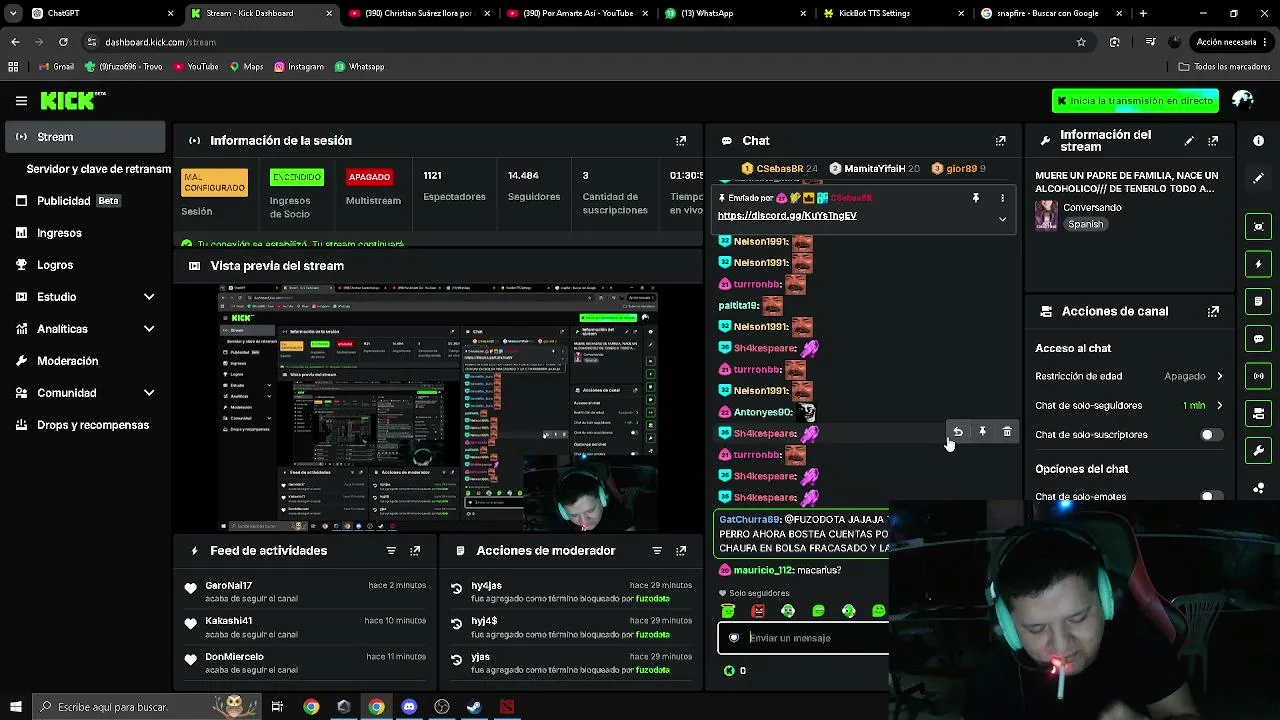Toggle Chat de solo-emotes switch
The width and height of the screenshot is (1280, 720).
click(1210, 496)
